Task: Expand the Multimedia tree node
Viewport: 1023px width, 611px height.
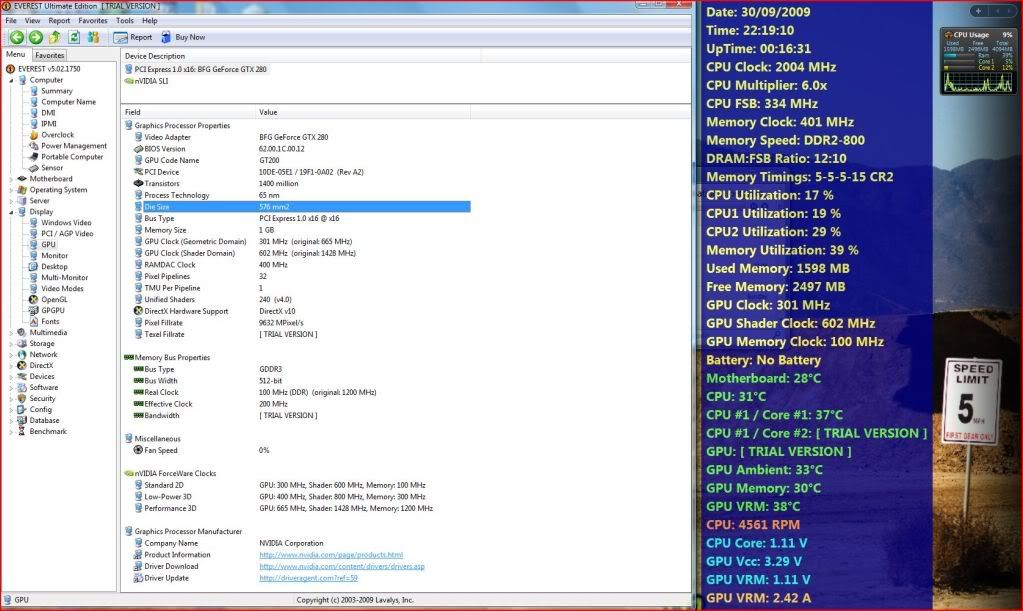Action: (x=11, y=333)
